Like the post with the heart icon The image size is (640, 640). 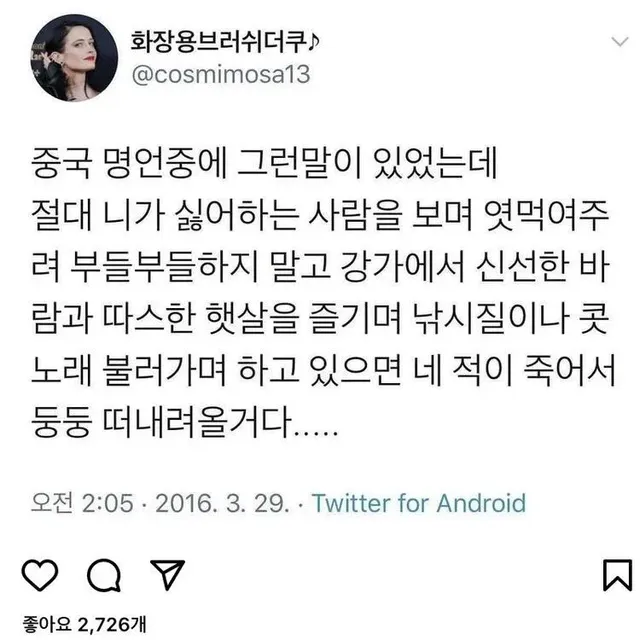click(x=40, y=575)
